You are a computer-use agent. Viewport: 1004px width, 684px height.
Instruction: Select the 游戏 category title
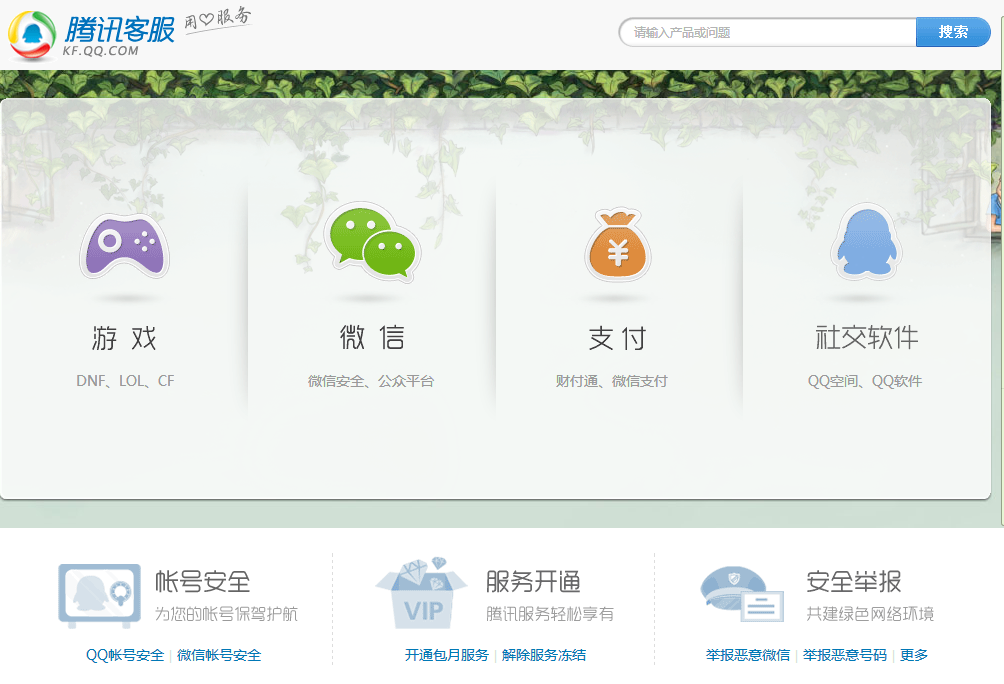coord(124,338)
